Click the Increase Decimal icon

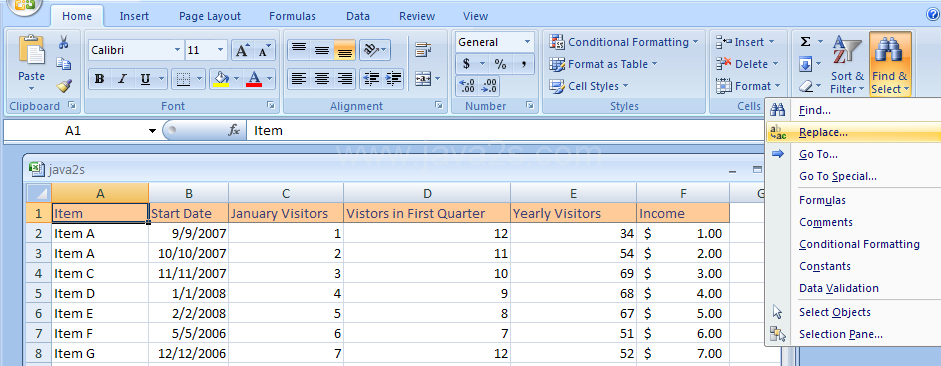[466, 86]
